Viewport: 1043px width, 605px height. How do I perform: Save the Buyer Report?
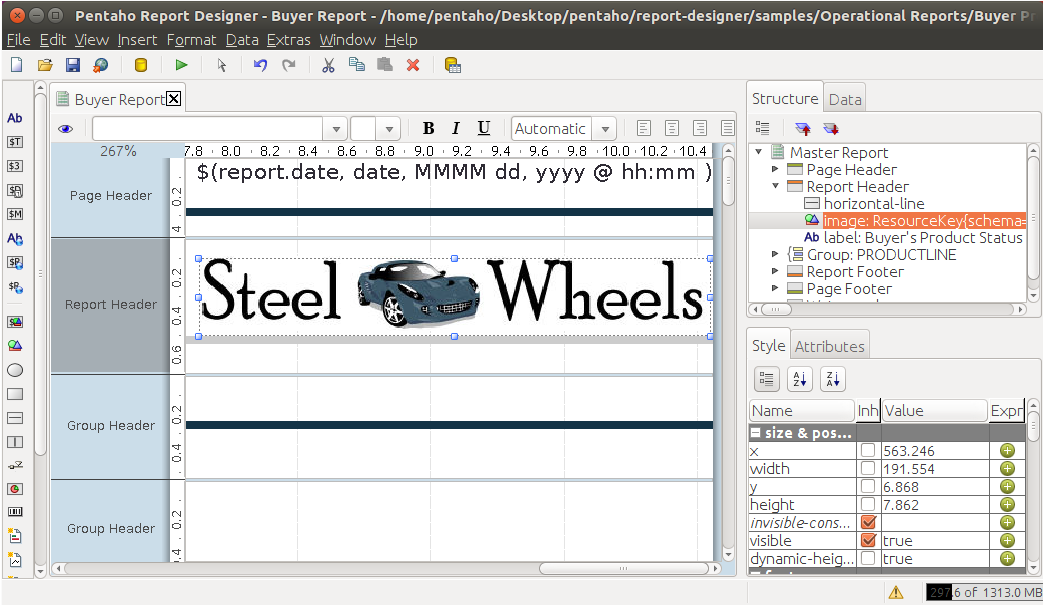(x=73, y=65)
